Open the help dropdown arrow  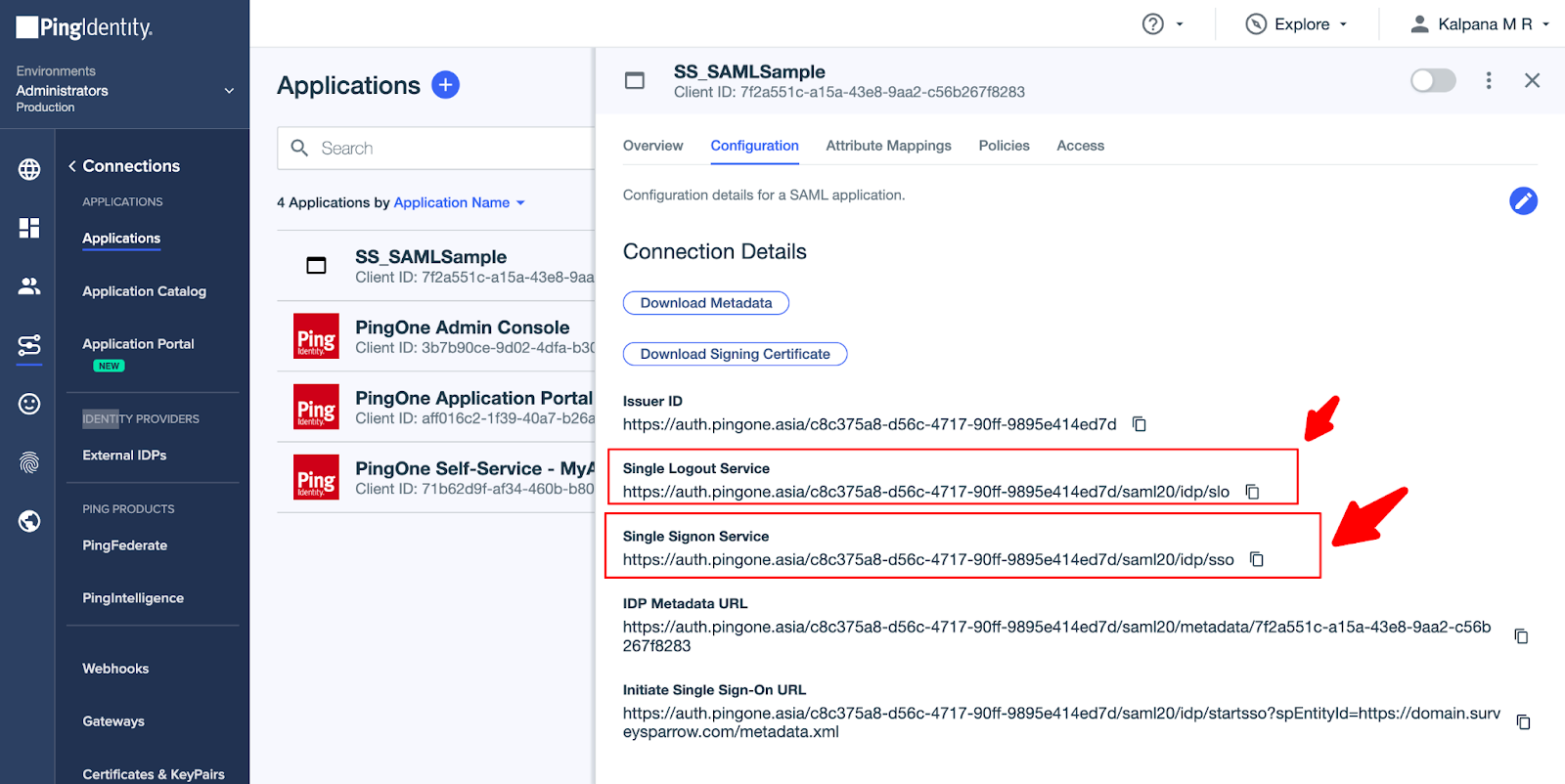click(x=1180, y=24)
